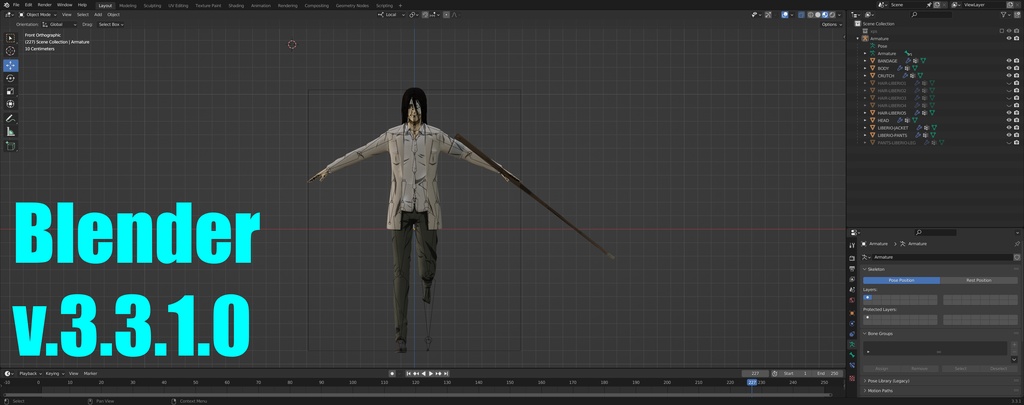Open the Object Constraints properties tab icon
1024x405 pixels.
point(852,334)
